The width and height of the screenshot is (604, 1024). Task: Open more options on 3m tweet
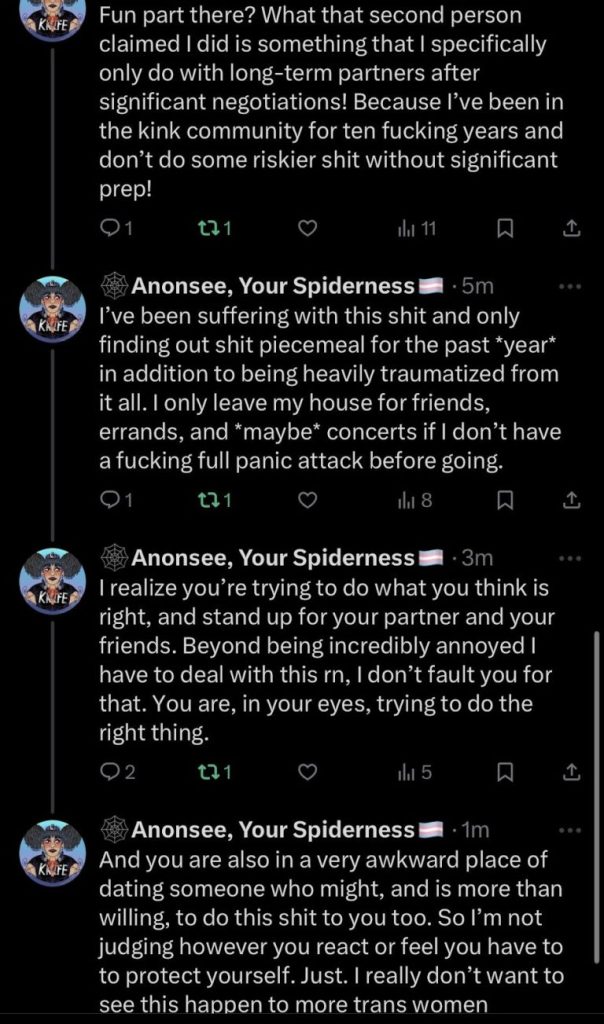pos(569,558)
